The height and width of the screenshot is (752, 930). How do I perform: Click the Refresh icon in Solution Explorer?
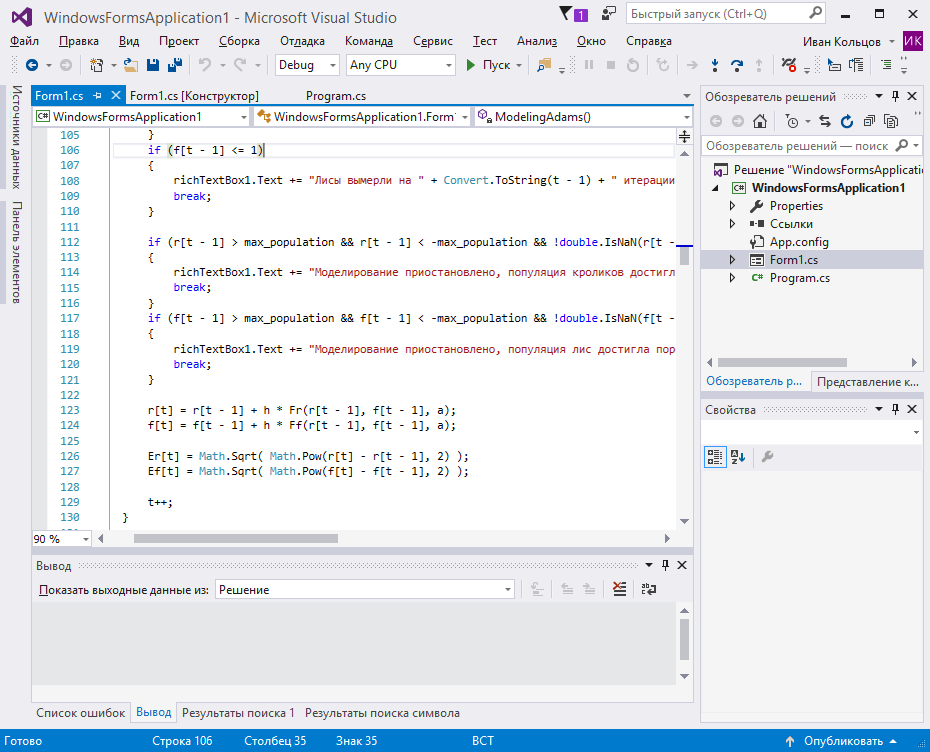point(847,121)
